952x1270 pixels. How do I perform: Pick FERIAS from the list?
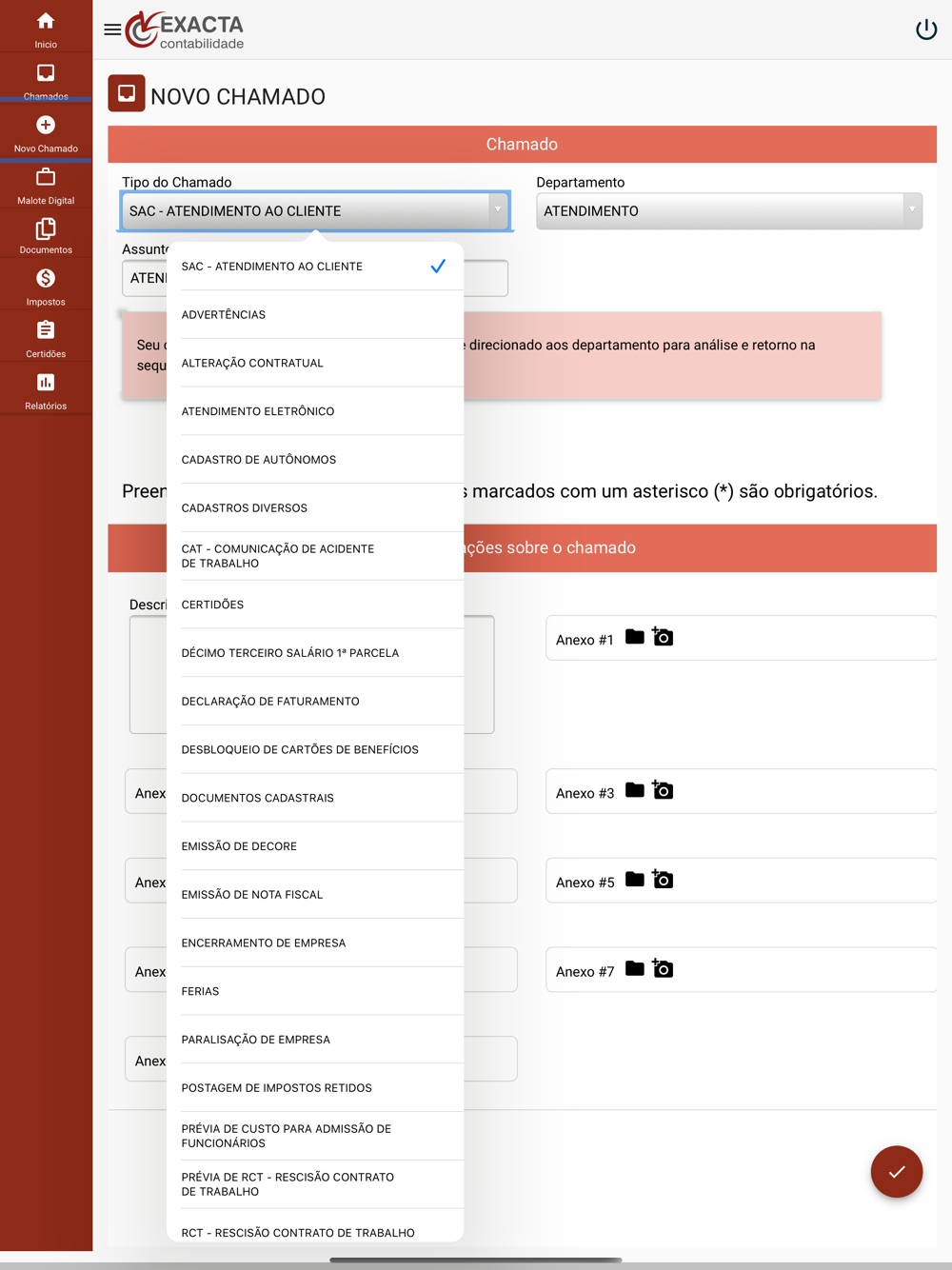click(x=315, y=992)
